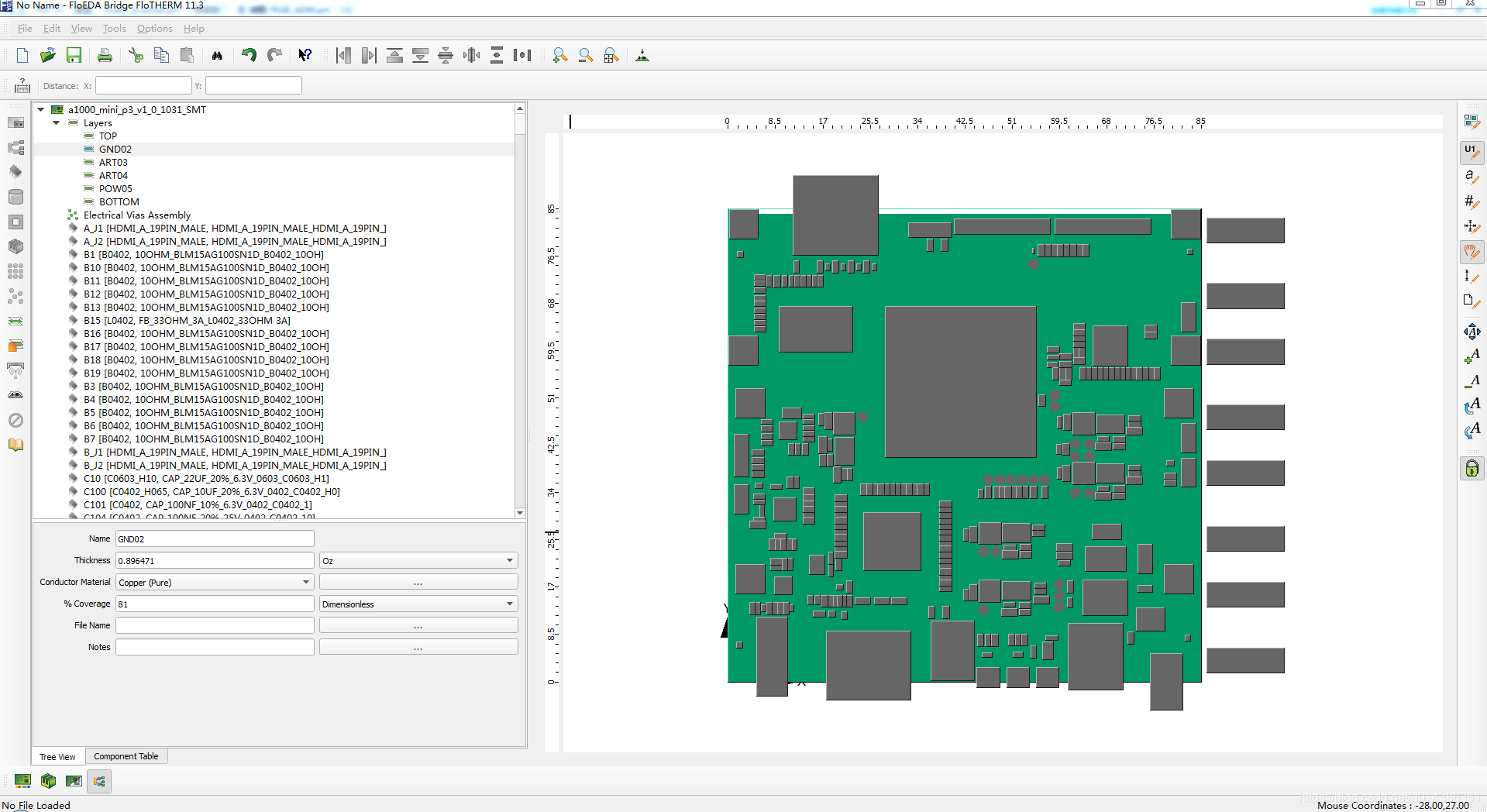Viewport: 1487px width, 812px height.
Task: Click the binoculars Find icon
Action: click(x=217, y=55)
